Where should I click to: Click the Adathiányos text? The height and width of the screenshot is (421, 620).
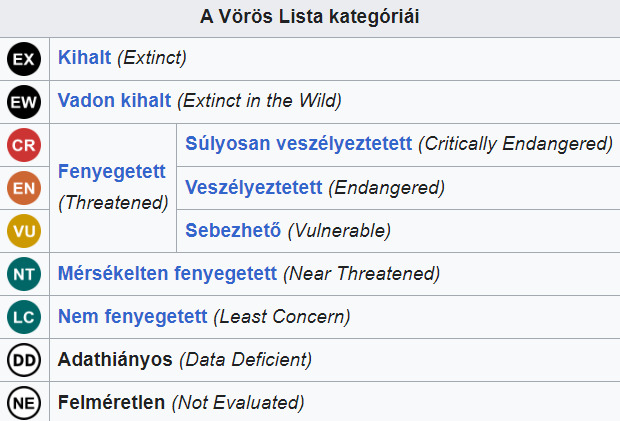coord(115,360)
